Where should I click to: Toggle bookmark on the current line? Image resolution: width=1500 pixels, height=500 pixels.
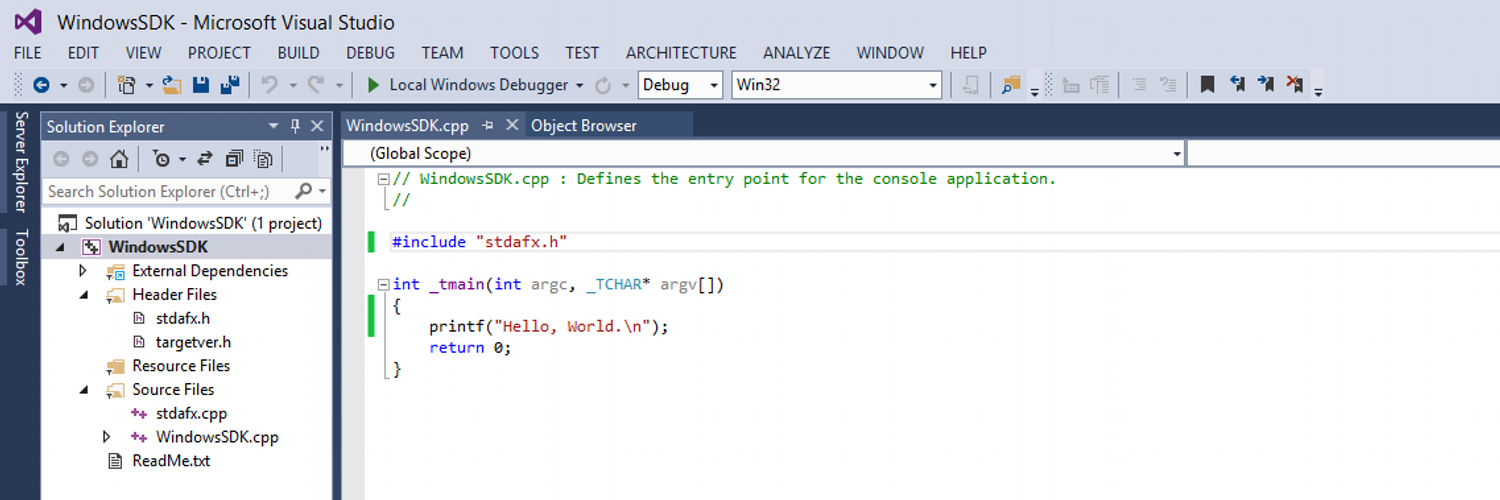[1207, 85]
